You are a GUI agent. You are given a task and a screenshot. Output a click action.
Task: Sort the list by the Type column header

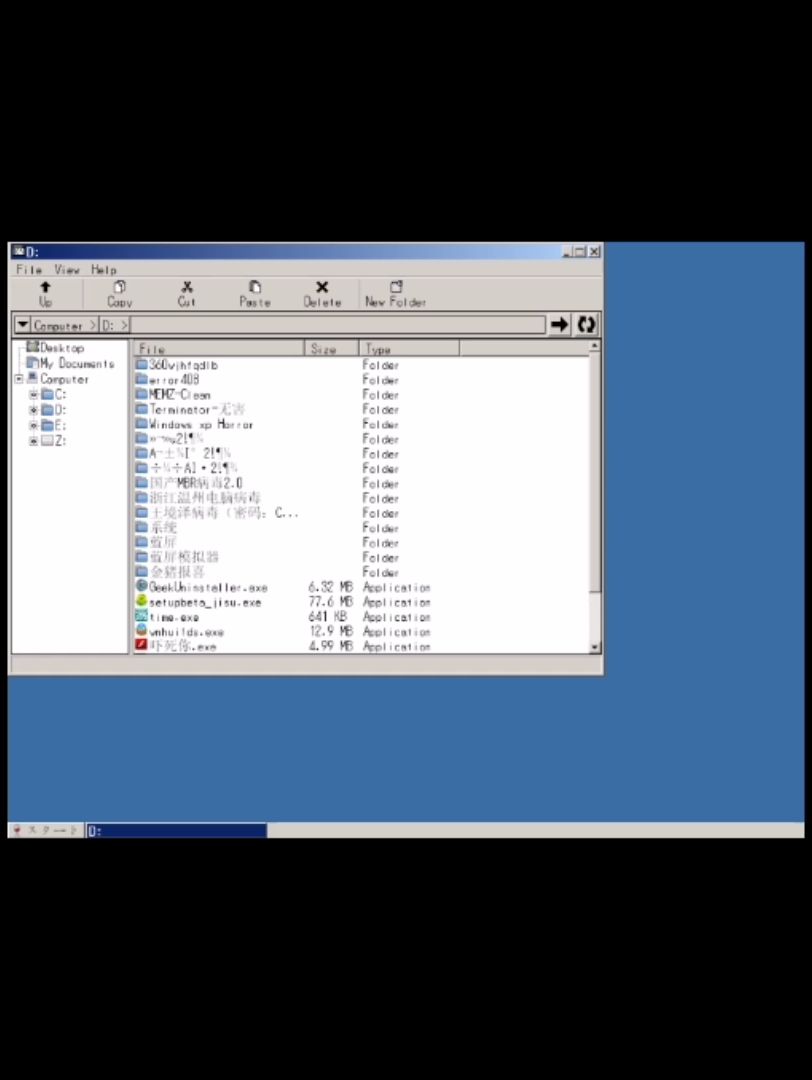pos(409,349)
